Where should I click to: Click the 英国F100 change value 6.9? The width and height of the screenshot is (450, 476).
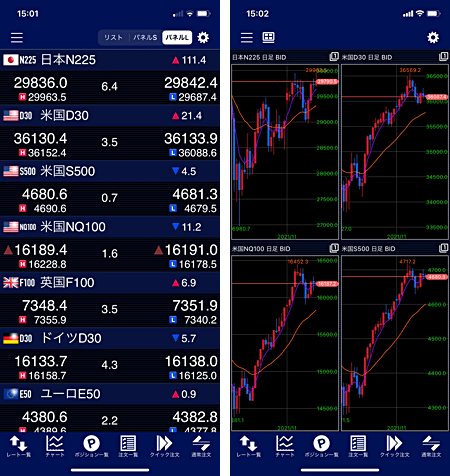coord(189,283)
